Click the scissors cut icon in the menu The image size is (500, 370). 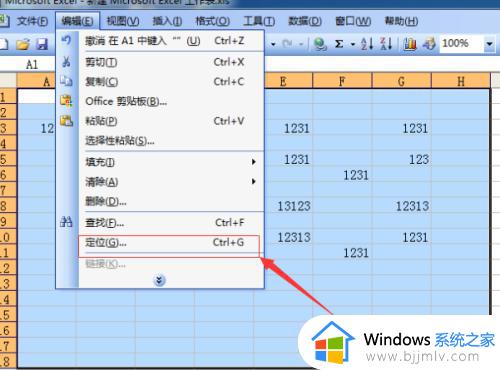point(66,62)
